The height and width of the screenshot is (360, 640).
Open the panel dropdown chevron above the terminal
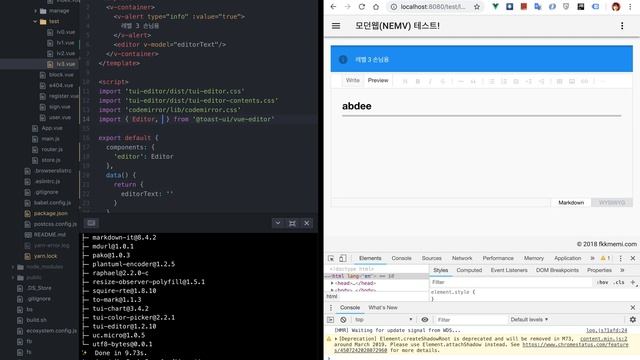point(278,223)
